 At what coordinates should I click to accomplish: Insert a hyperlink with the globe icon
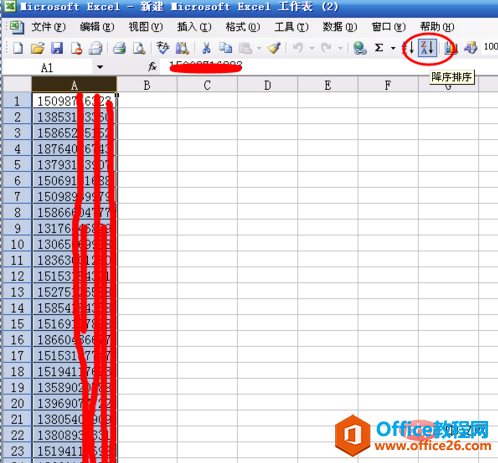(360, 48)
